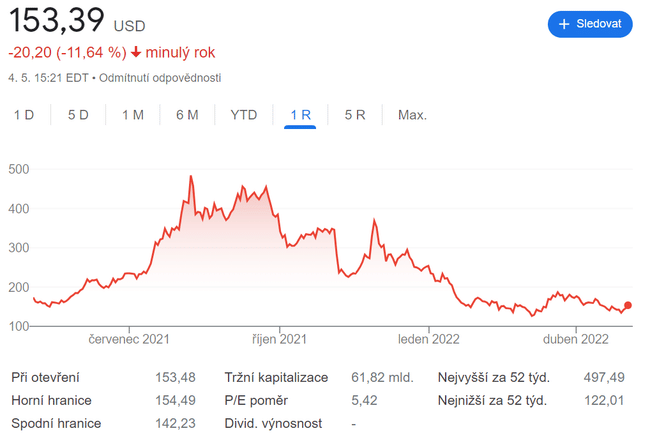Show the 5 R range tab
The height and width of the screenshot is (433, 650).
point(355,115)
